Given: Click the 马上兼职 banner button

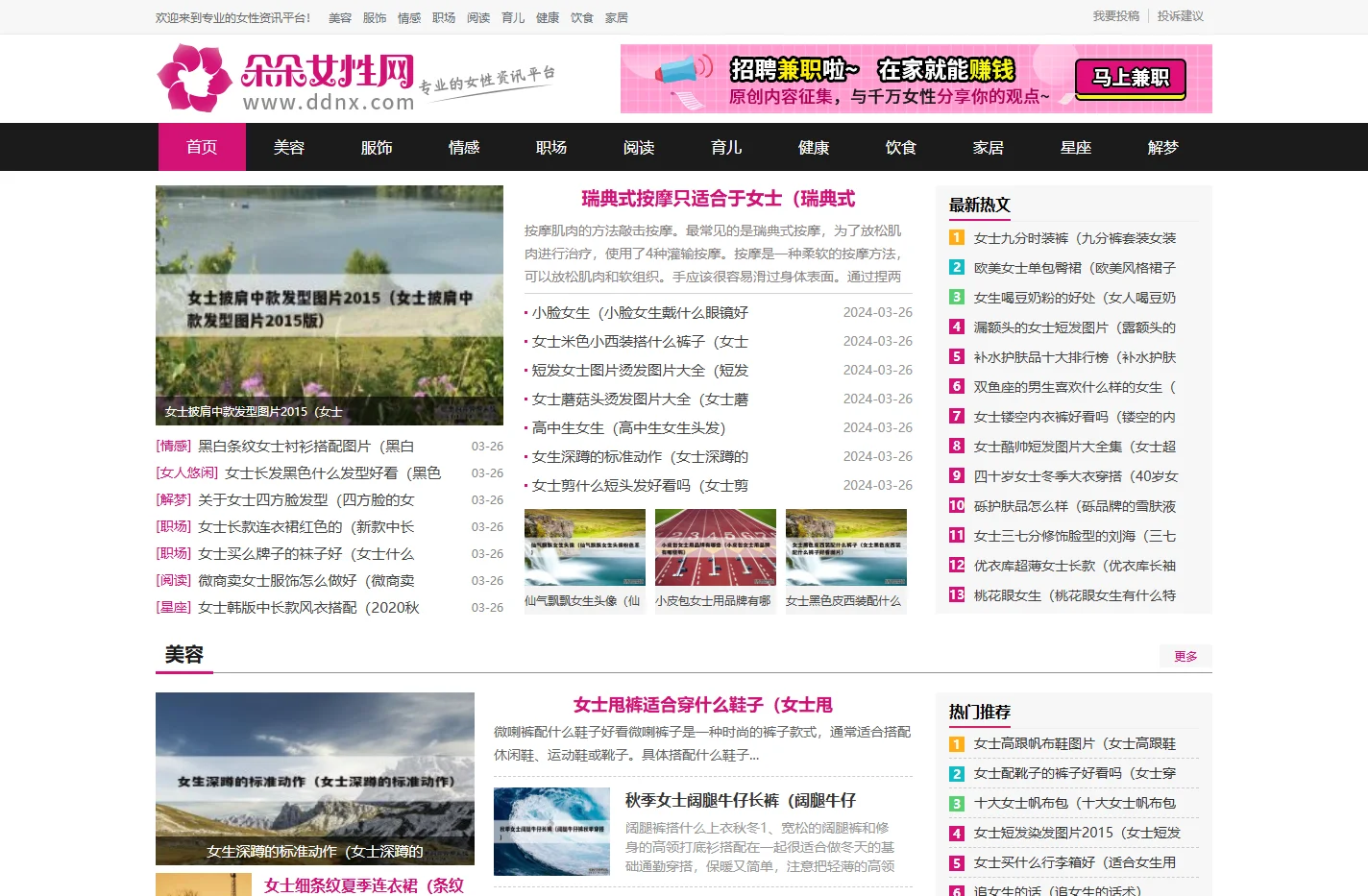Looking at the screenshot, I should [1131, 78].
